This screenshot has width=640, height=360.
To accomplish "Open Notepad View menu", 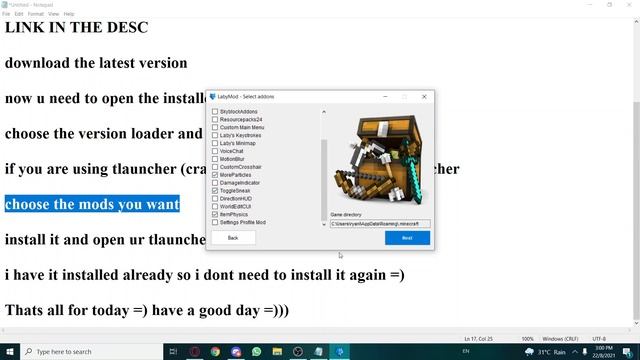I will [53, 14].
